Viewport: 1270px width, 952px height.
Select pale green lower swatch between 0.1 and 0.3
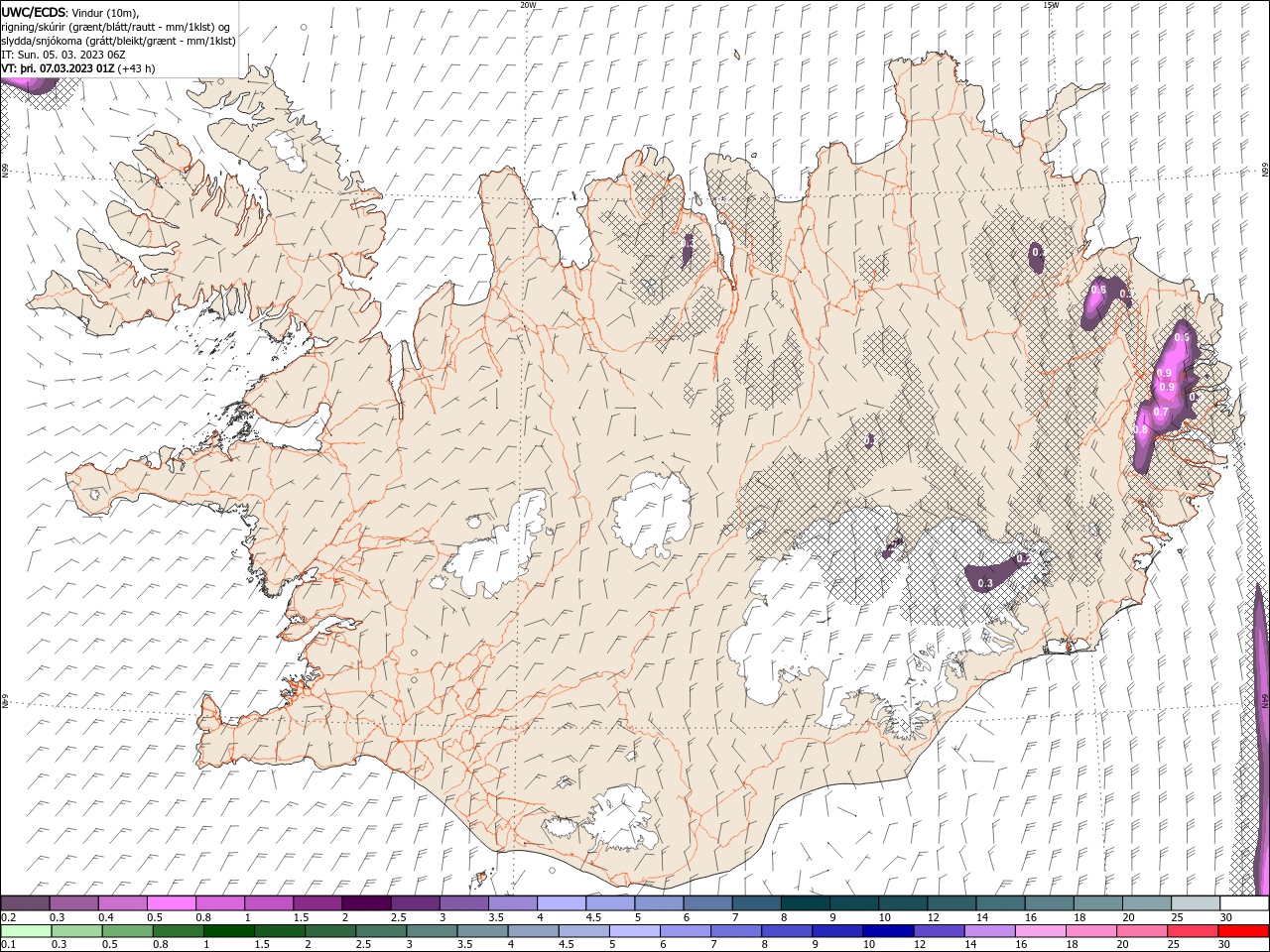pos(26,931)
